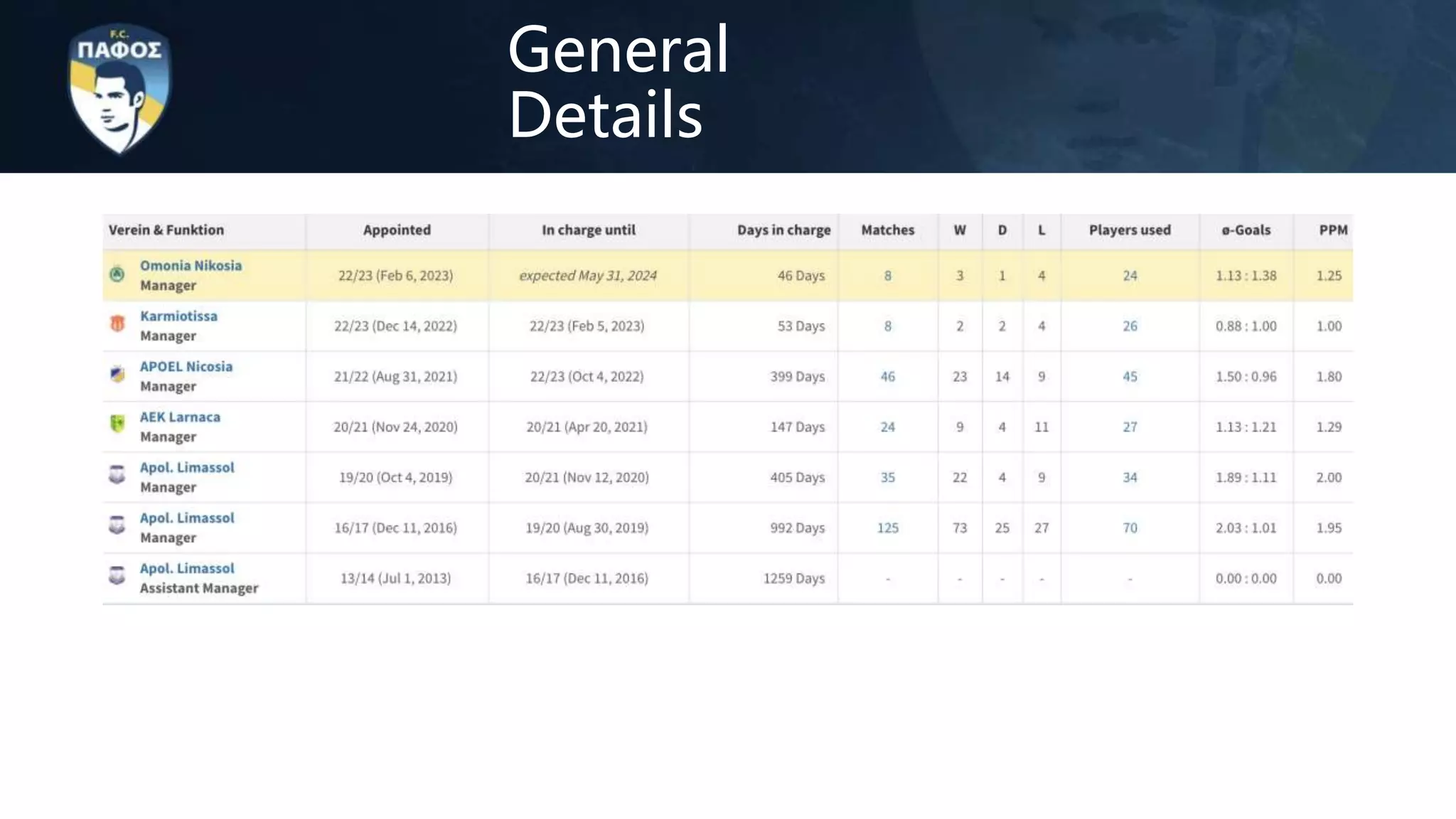Click the 45 players used link
Screen dimensions: 1456x819
point(1129,376)
